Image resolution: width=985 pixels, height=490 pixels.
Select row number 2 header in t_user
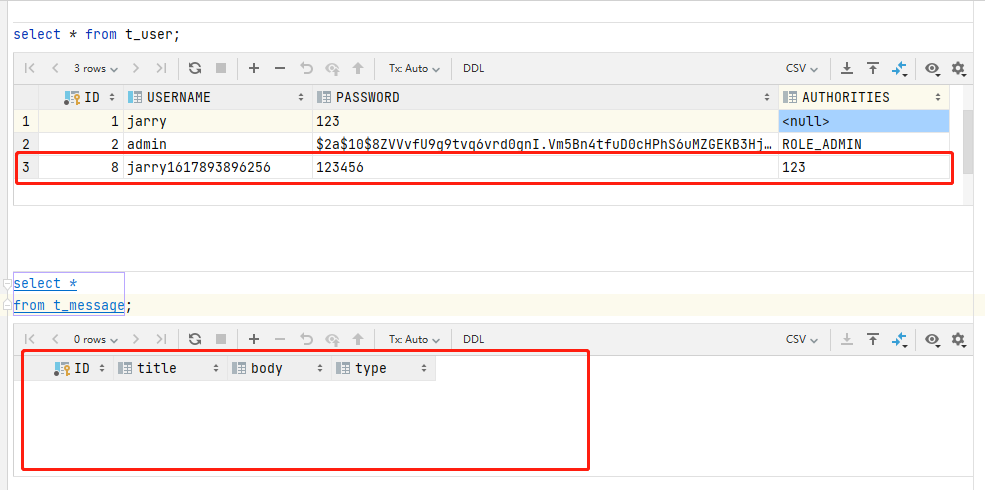click(x=26, y=144)
